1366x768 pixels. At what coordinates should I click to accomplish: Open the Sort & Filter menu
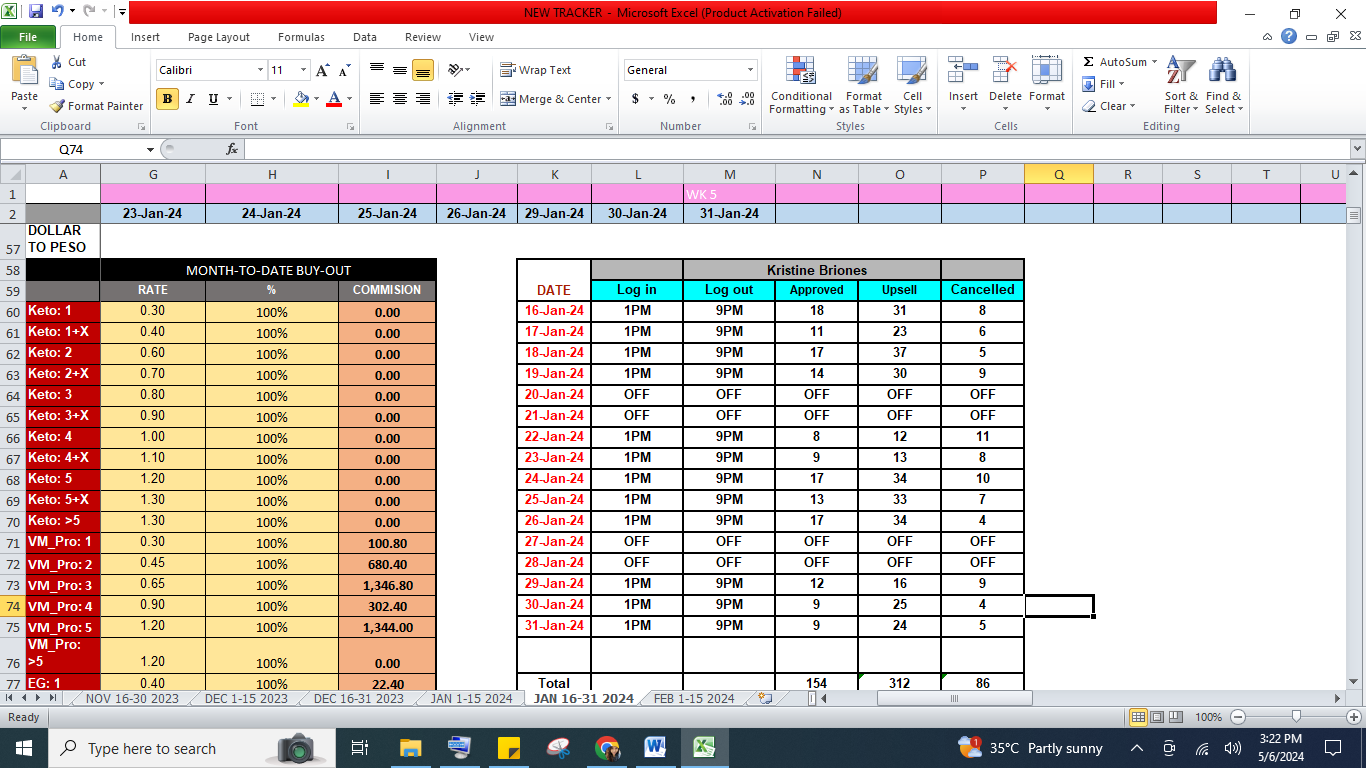(1181, 85)
